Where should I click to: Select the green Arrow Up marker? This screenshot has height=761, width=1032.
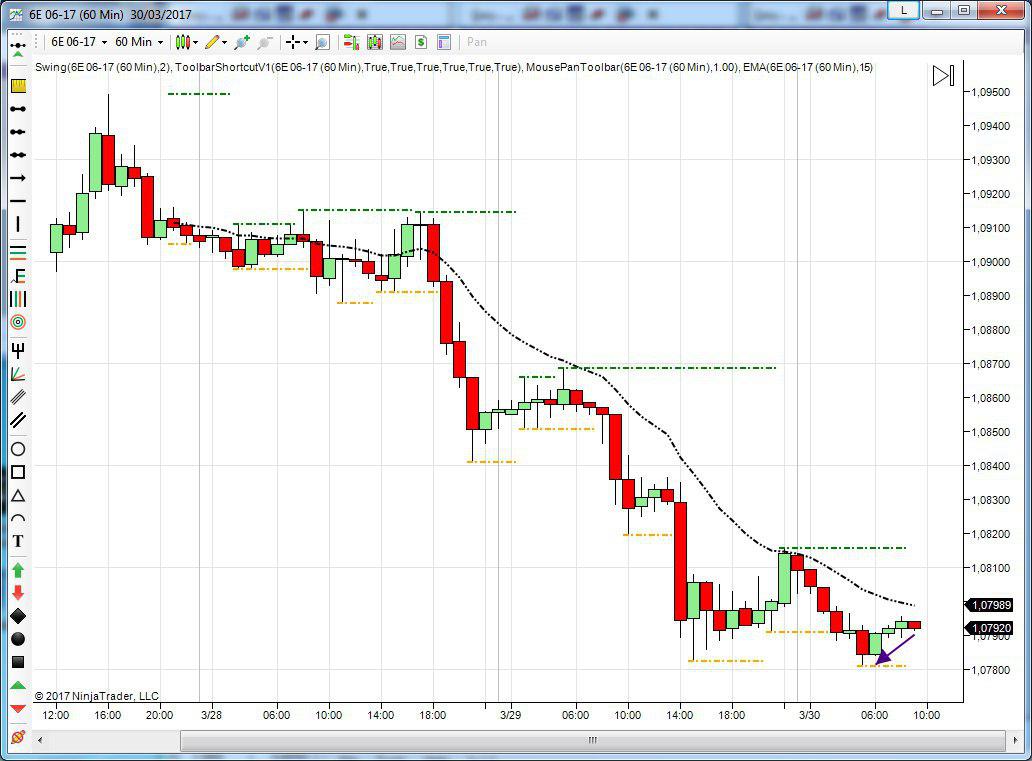click(x=18, y=570)
